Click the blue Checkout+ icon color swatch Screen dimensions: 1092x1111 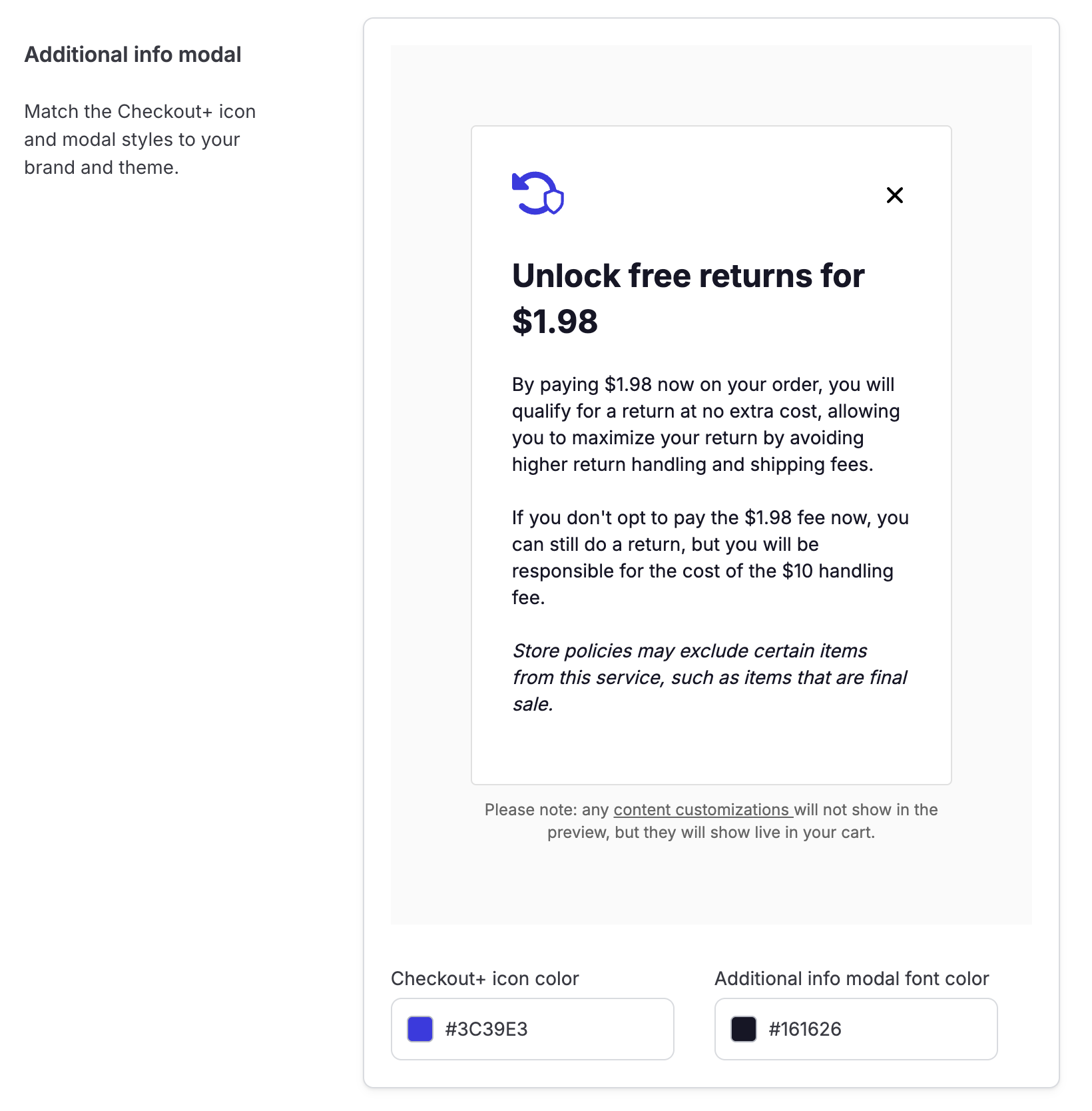(x=420, y=1029)
